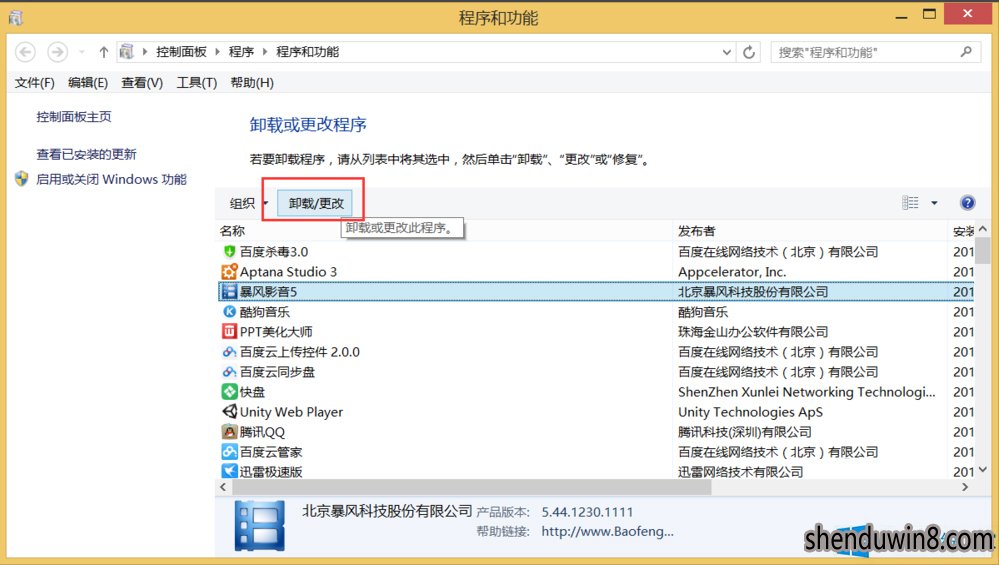This screenshot has width=999, height=565.
Task: Click the window icon in title bar
Action: point(15,18)
